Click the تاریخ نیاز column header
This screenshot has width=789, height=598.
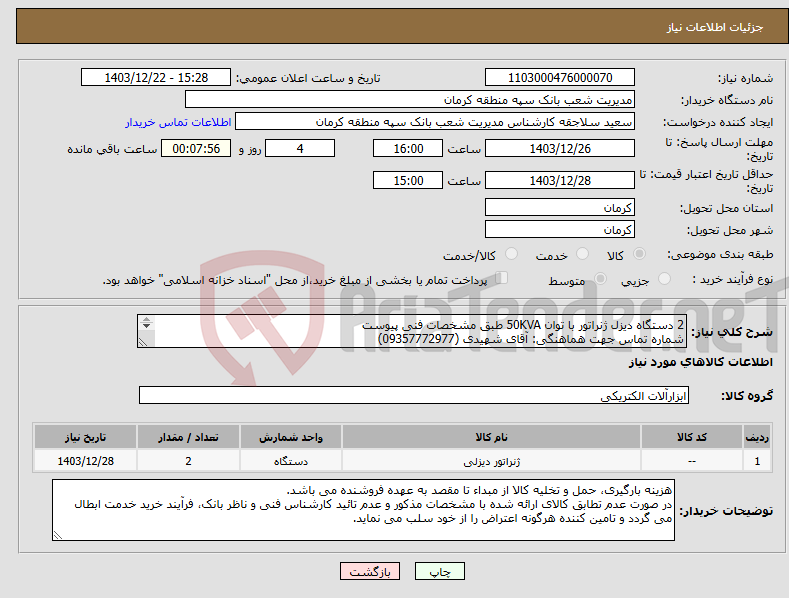[x=85, y=437]
